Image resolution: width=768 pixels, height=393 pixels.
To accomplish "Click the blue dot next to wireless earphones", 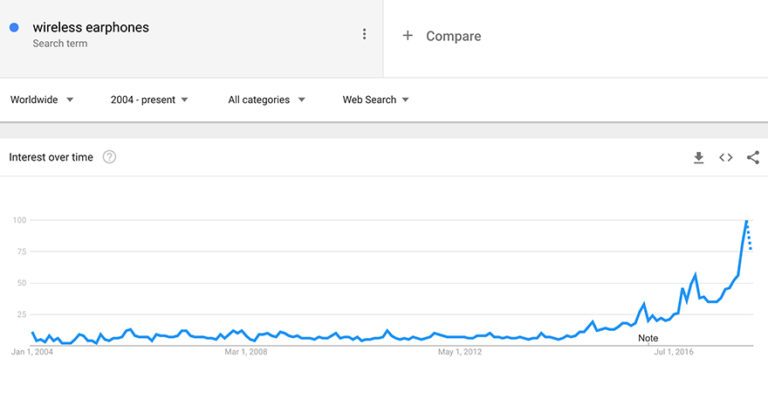I will tap(14, 27).
